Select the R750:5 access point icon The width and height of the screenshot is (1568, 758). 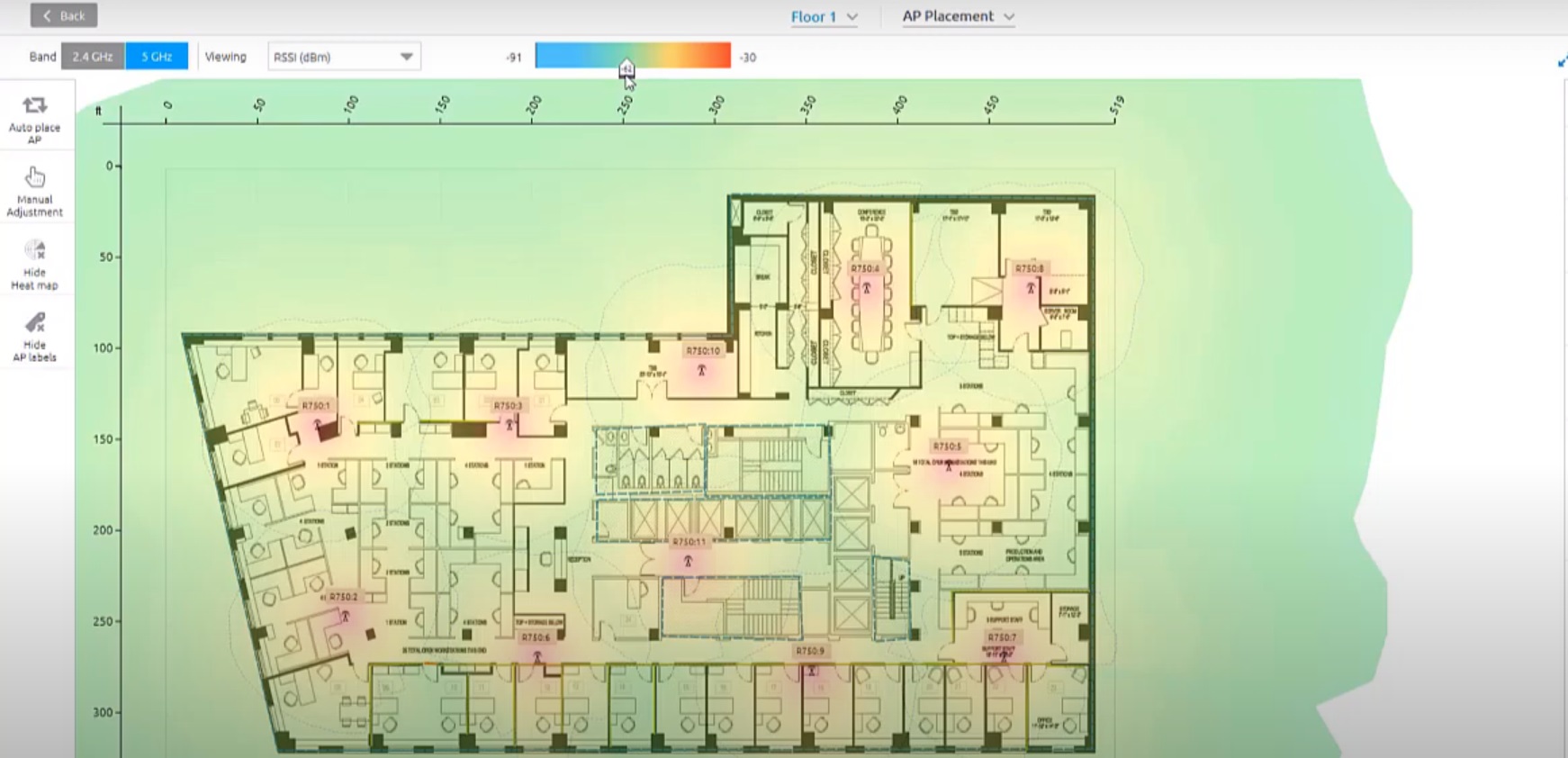[948, 465]
